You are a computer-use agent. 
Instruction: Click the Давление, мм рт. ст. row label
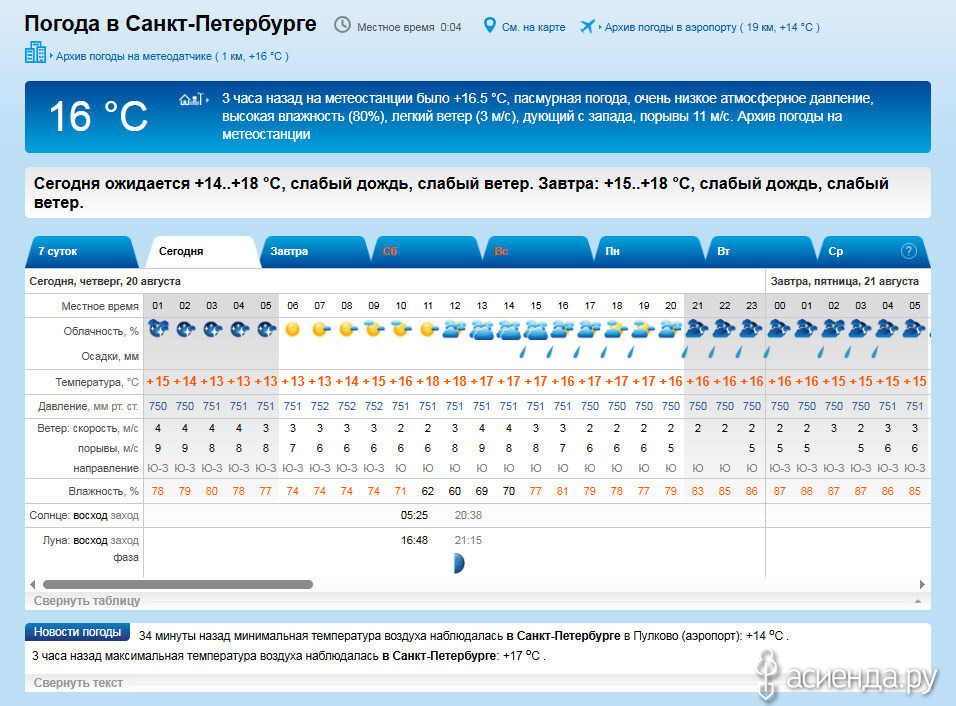point(88,406)
